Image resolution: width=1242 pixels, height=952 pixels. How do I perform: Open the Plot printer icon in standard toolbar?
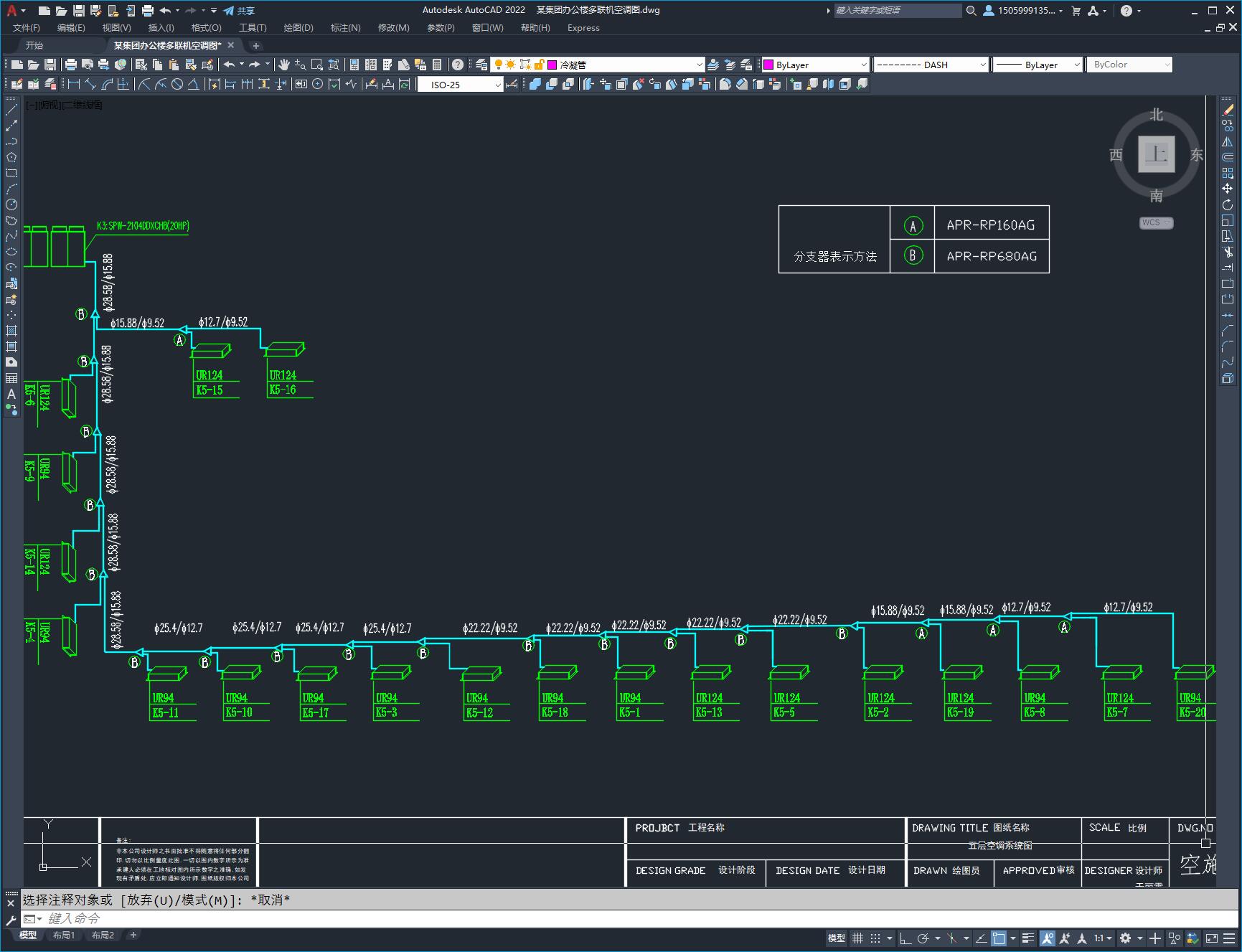click(x=71, y=65)
